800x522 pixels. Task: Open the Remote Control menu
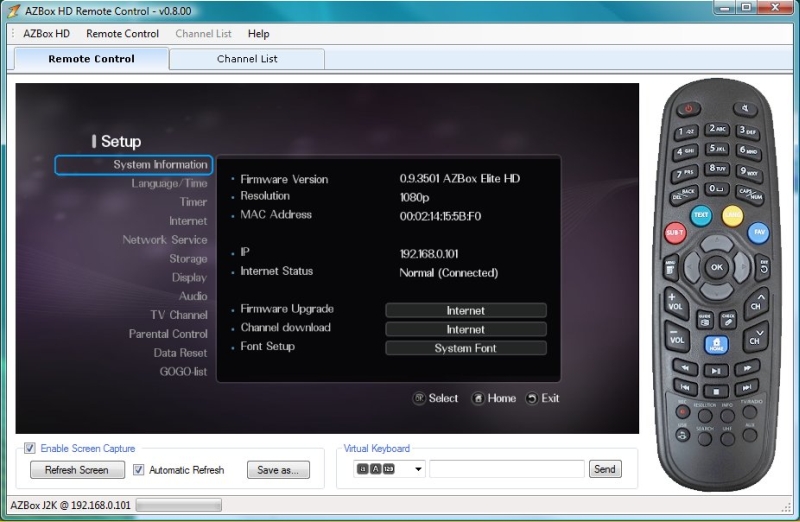coord(122,34)
